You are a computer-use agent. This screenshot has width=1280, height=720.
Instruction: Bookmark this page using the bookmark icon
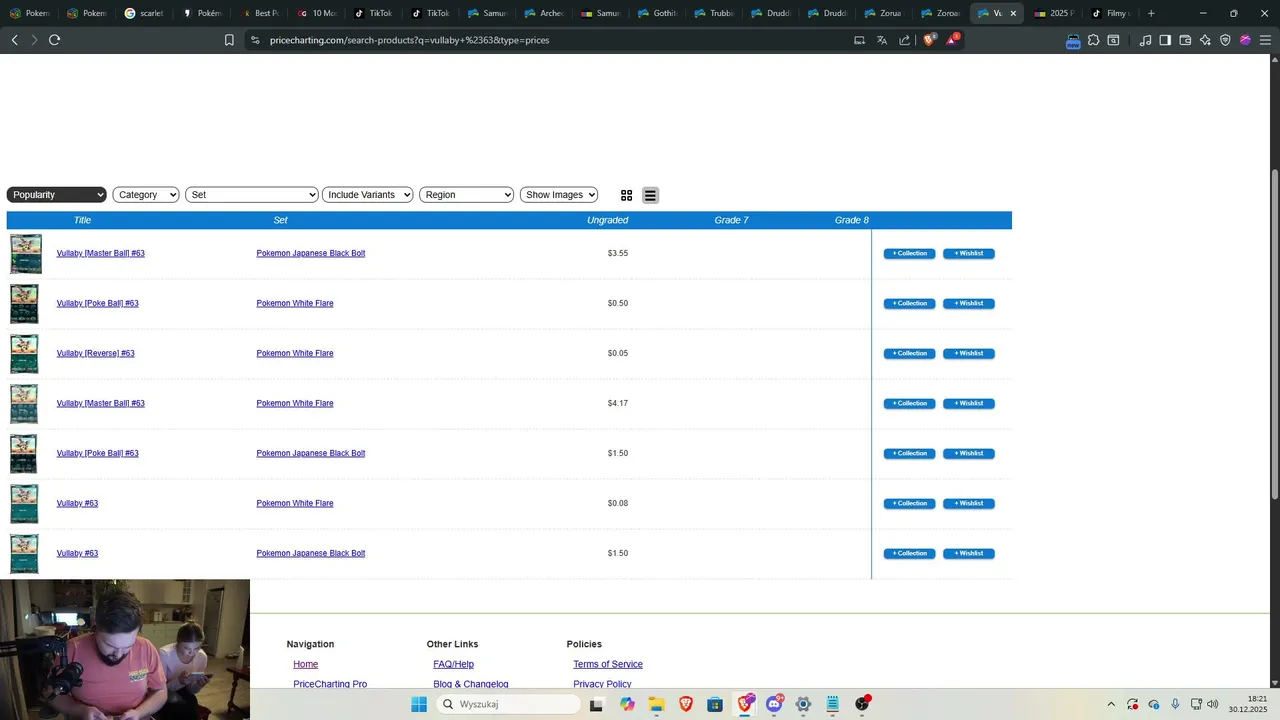(x=229, y=40)
